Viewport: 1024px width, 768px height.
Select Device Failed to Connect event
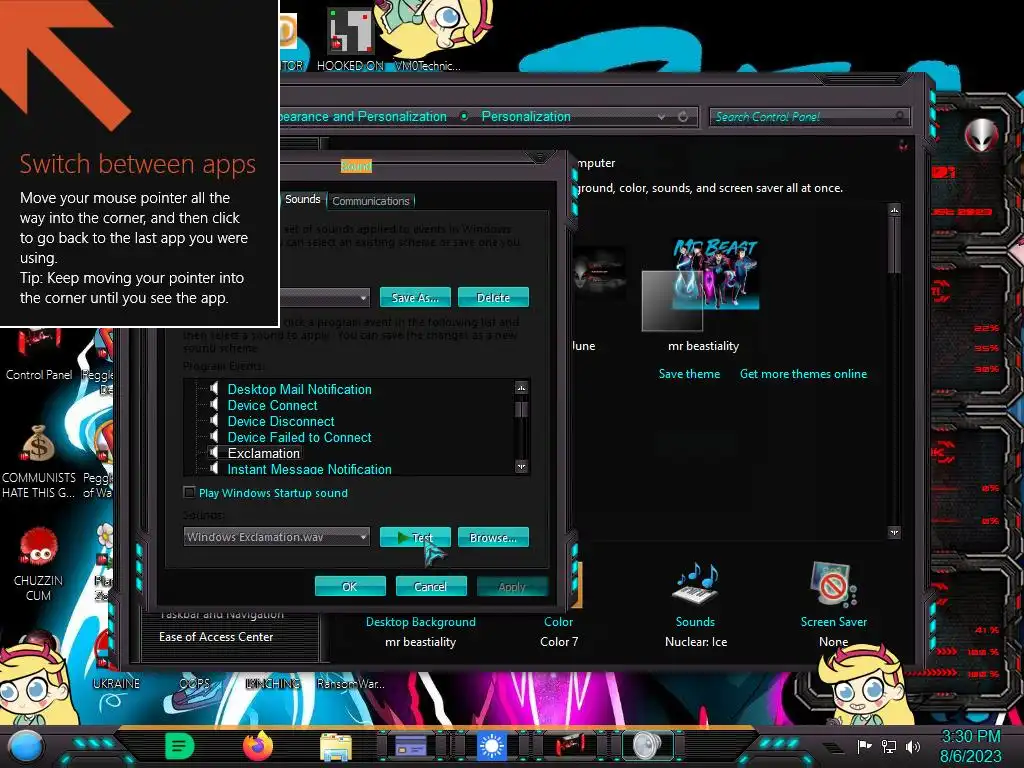point(299,438)
